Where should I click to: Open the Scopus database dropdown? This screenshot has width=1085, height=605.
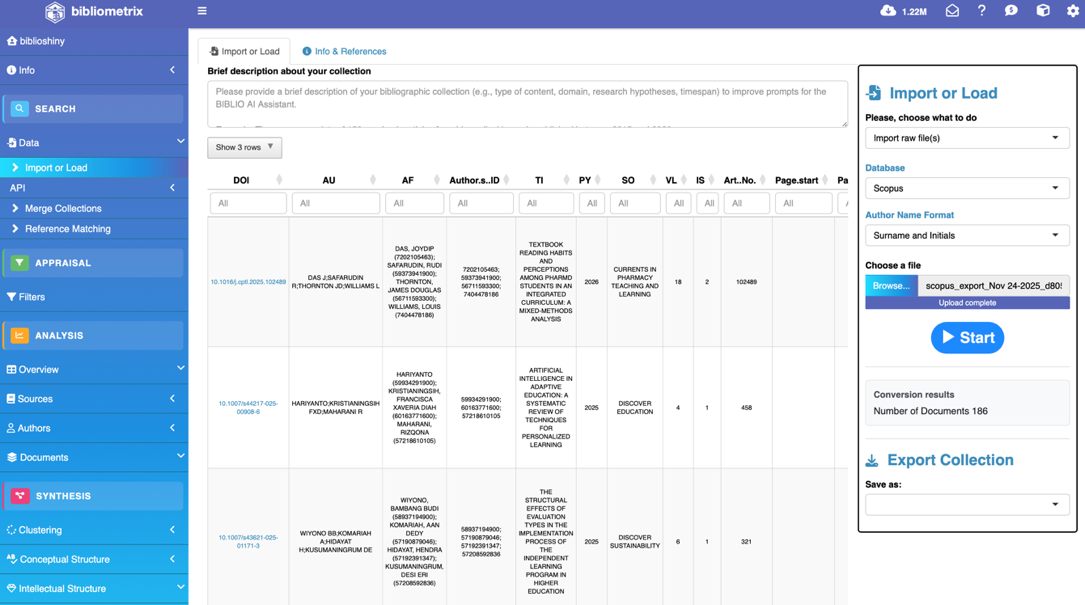(x=967, y=188)
